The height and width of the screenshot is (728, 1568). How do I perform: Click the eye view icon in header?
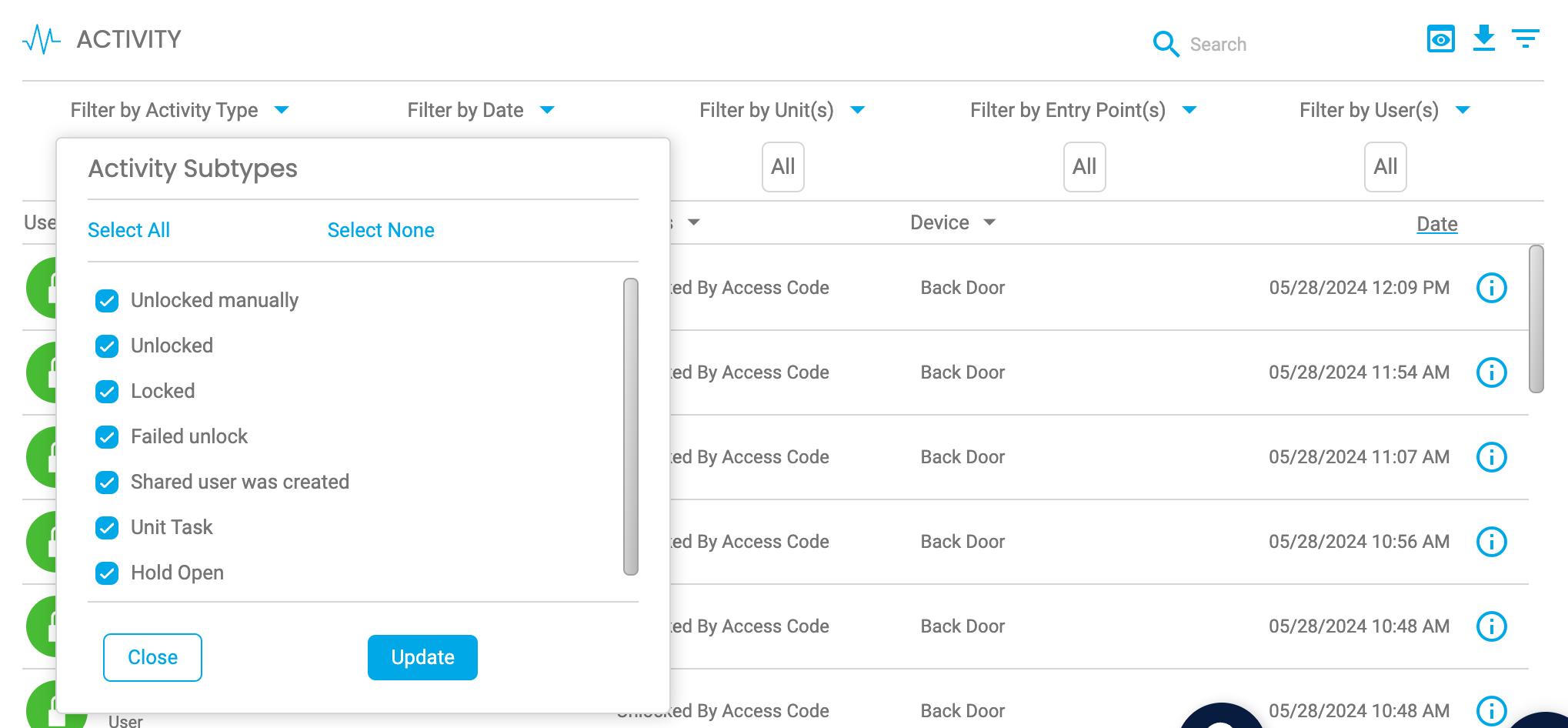click(1440, 38)
